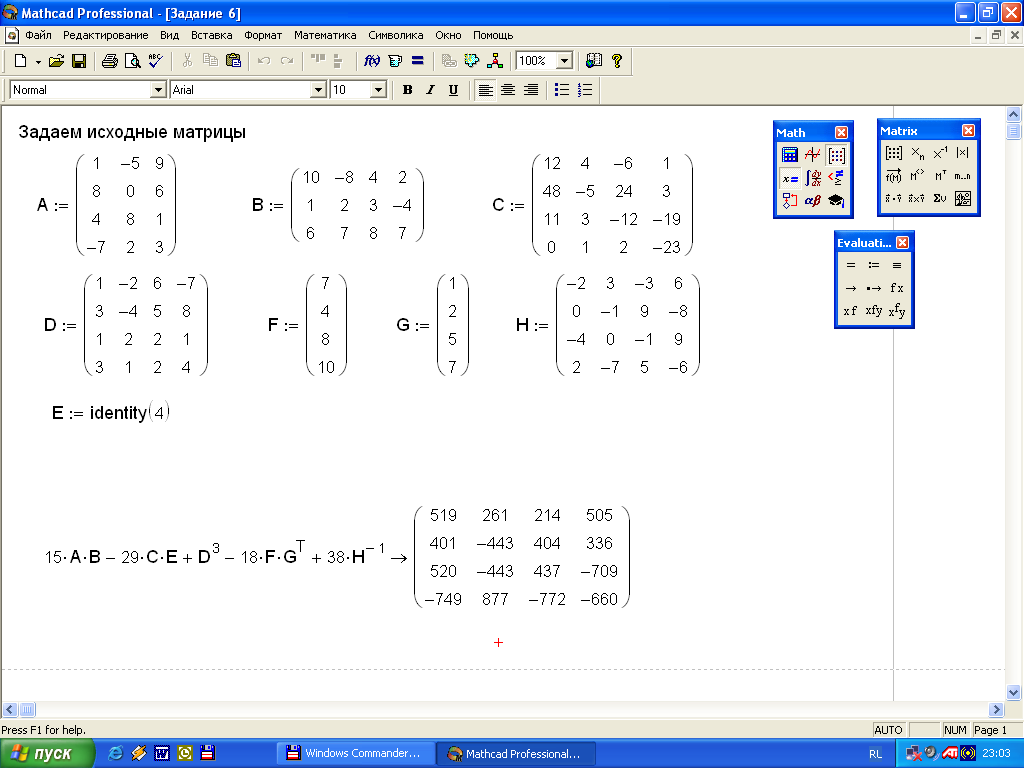Screen dimensions: 1024x768
Task: Toggle bulleted list
Action: click(562, 90)
